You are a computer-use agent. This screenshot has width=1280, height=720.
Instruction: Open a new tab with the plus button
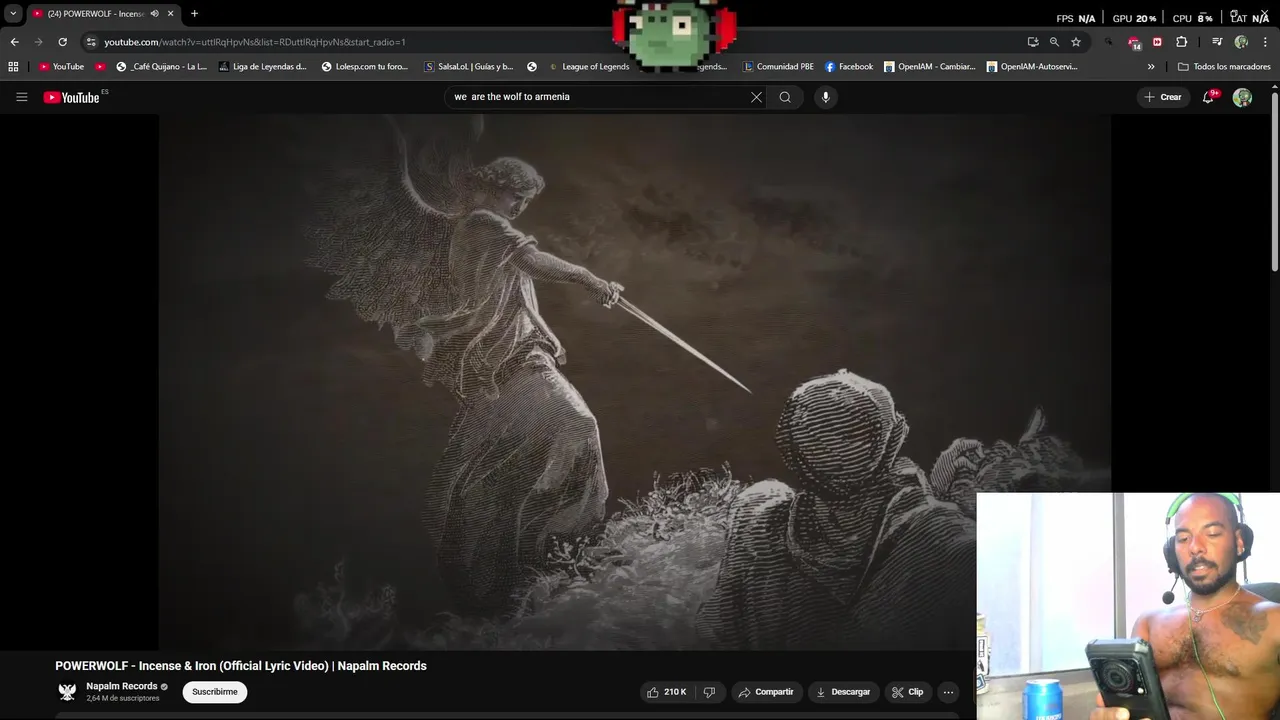coord(194,14)
